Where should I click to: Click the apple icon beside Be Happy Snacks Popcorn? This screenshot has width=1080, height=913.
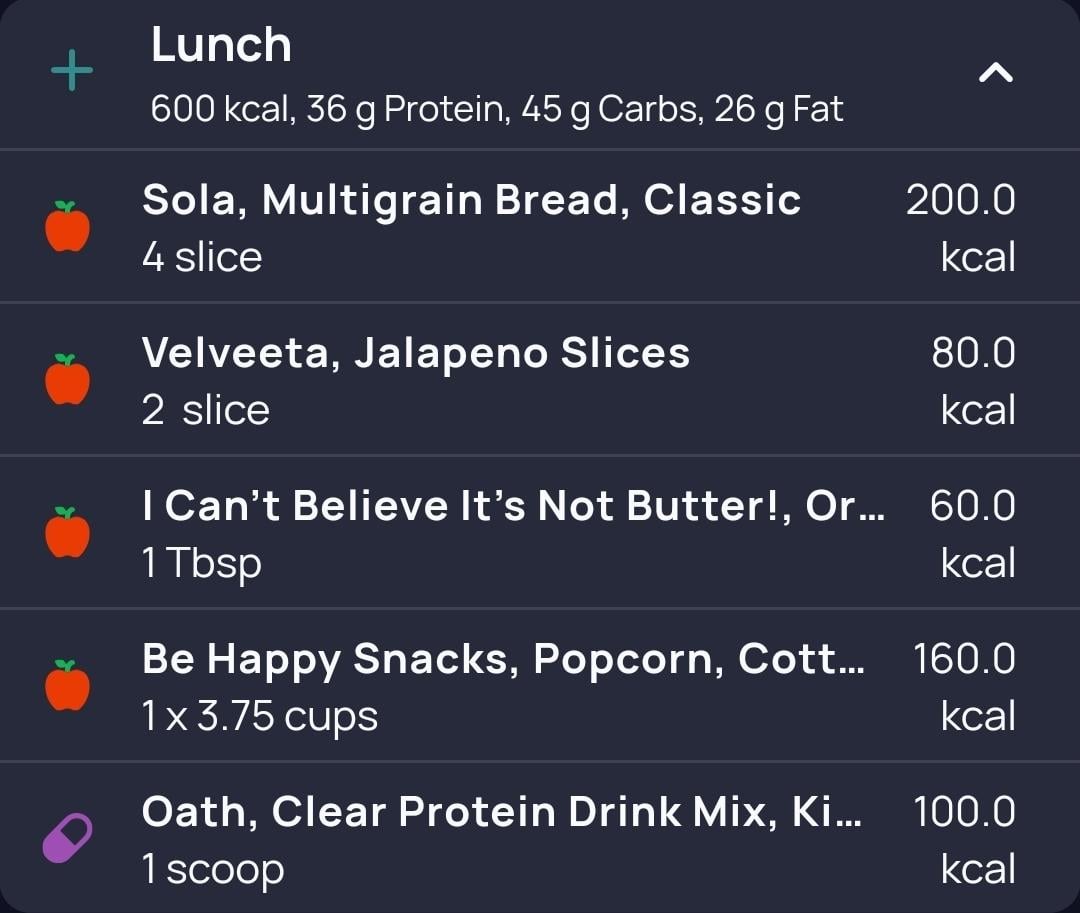tap(68, 686)
